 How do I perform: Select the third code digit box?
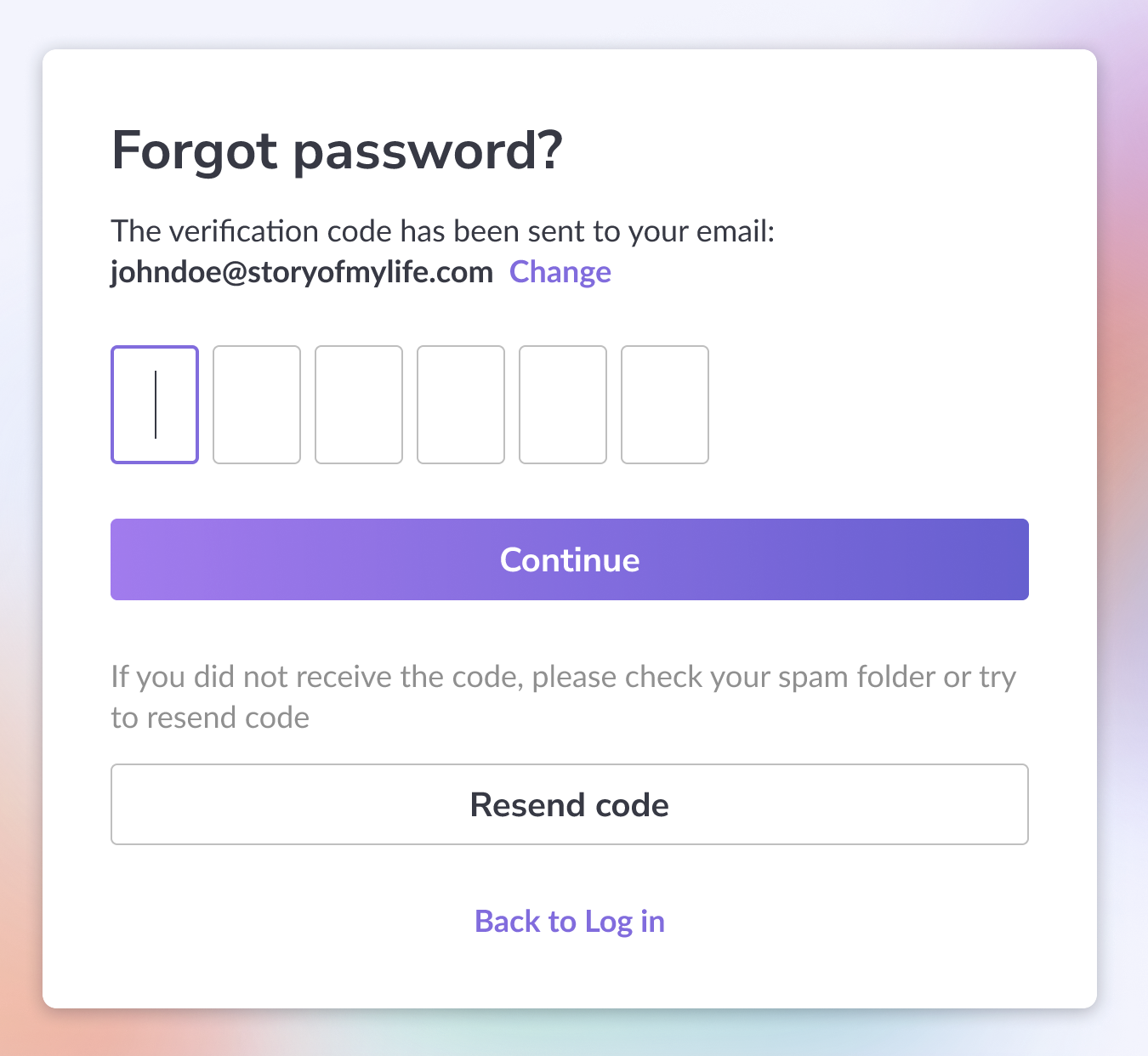coord(359,405)
